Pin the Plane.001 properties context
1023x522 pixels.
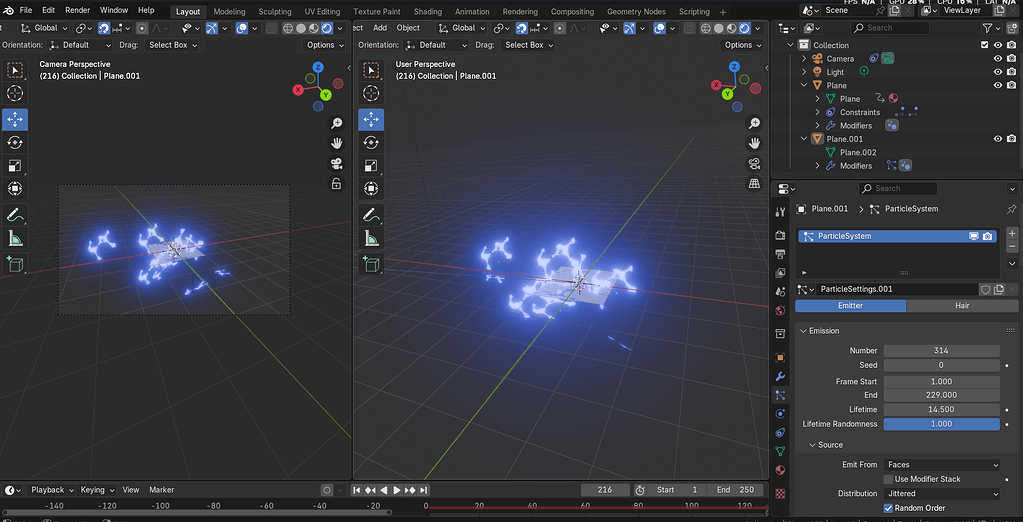tap(1011, 209)
